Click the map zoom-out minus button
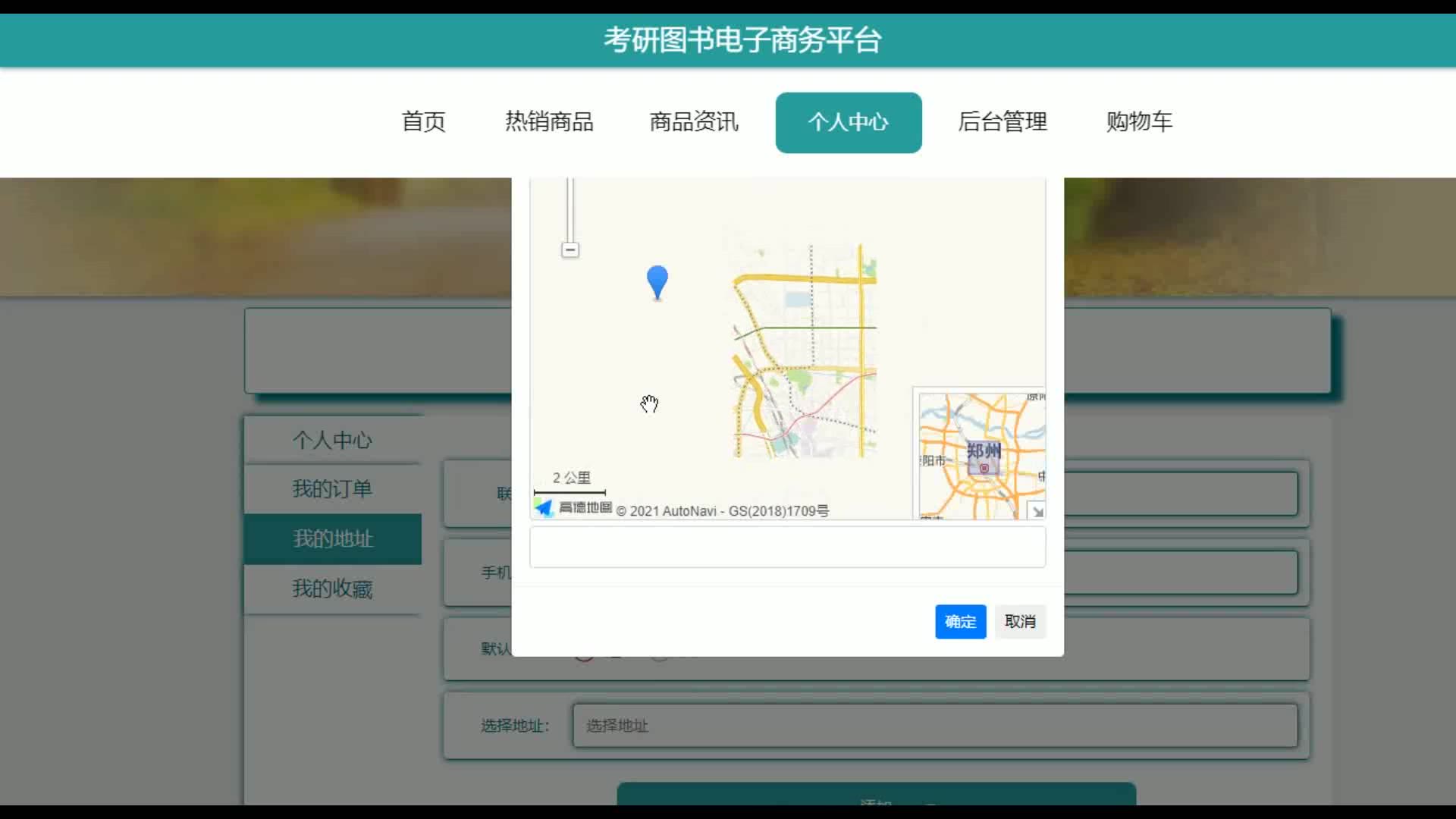 tap(570, 249)
